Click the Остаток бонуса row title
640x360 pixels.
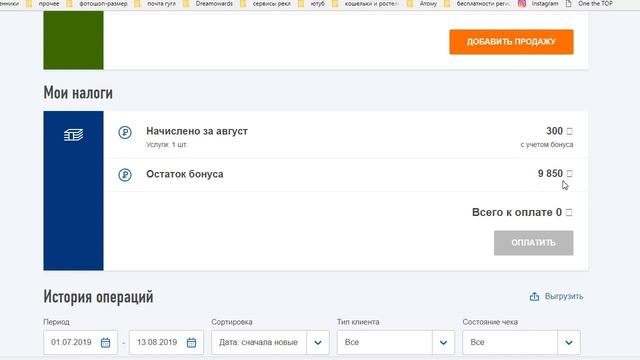click(x=184, y=174)
